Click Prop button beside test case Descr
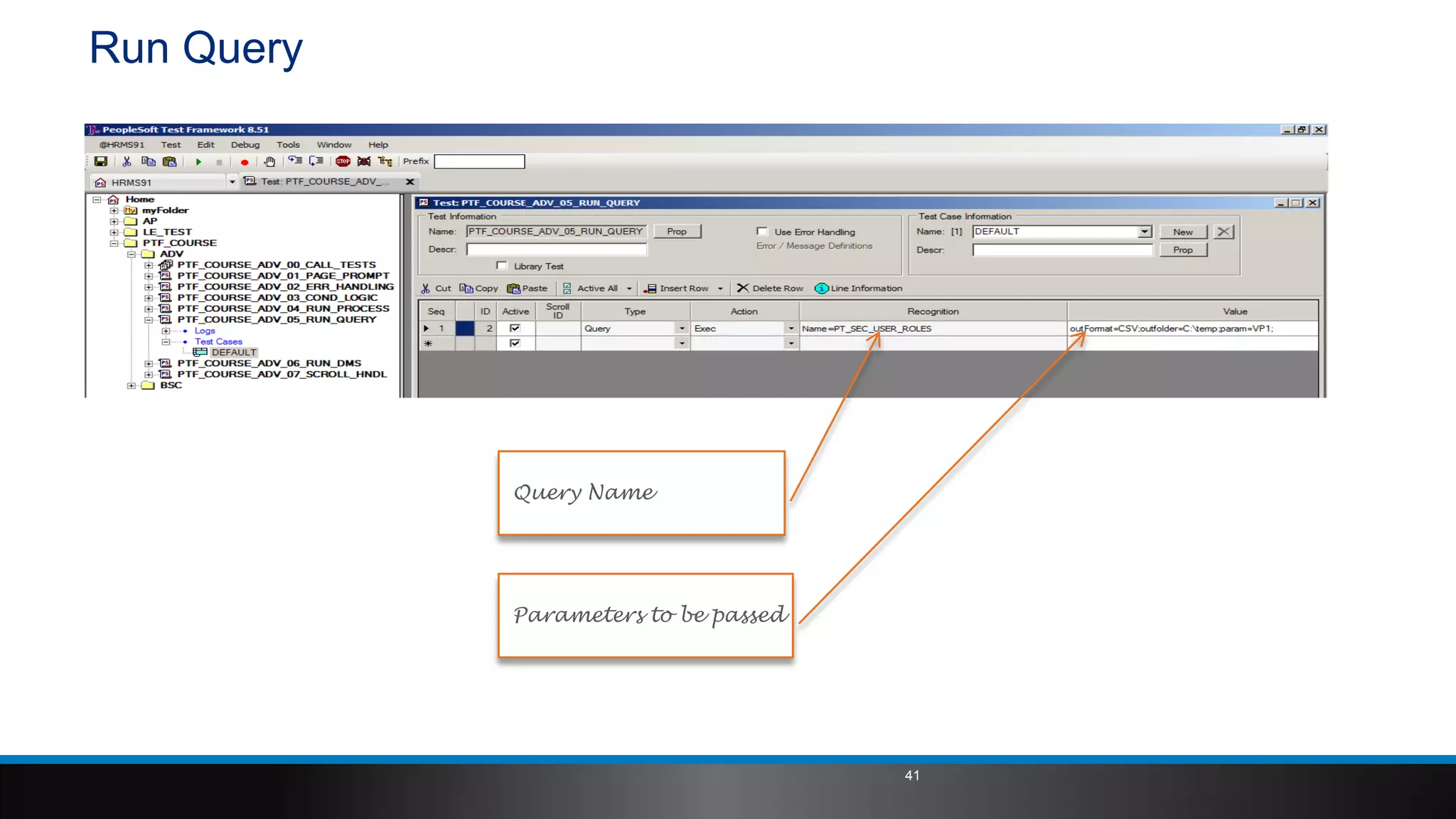 tap(1183, 250)
